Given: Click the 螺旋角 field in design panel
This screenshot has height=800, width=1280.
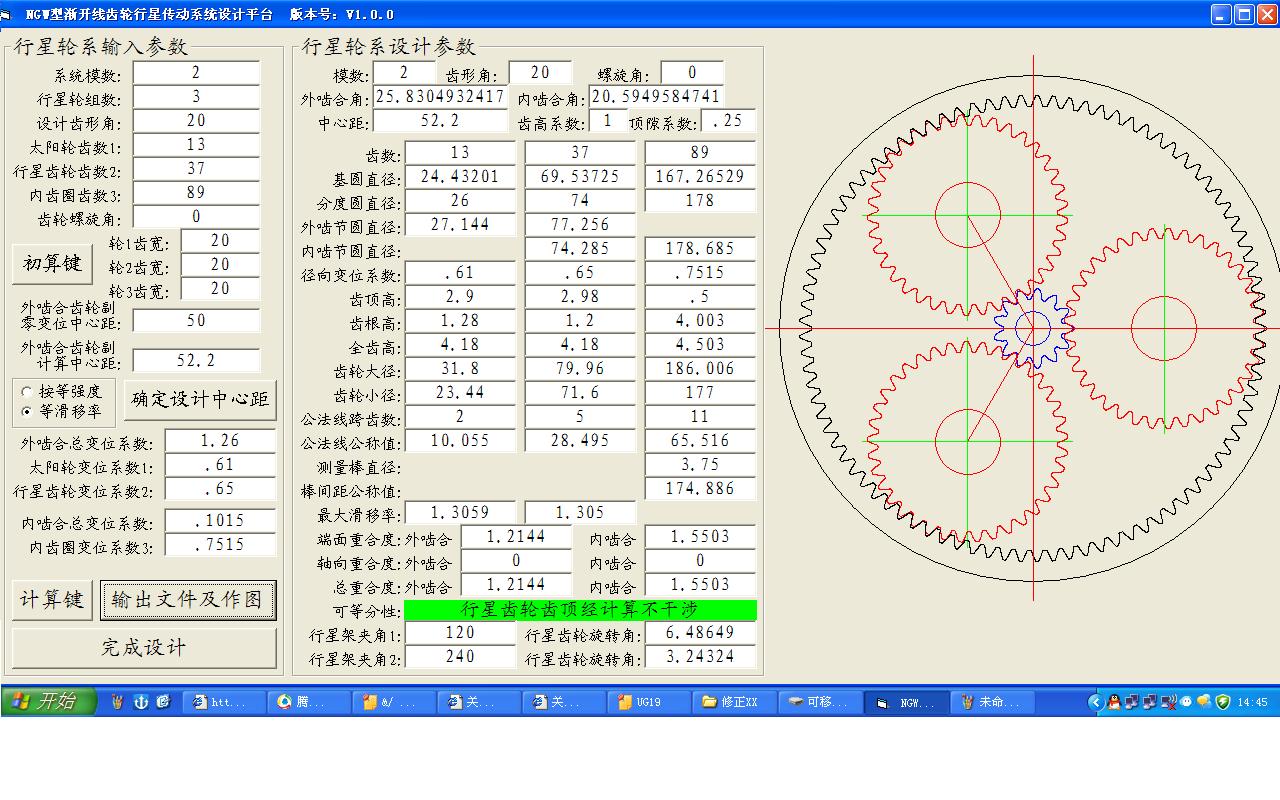Looking at the screenshot, I should [x=692, y=73].
